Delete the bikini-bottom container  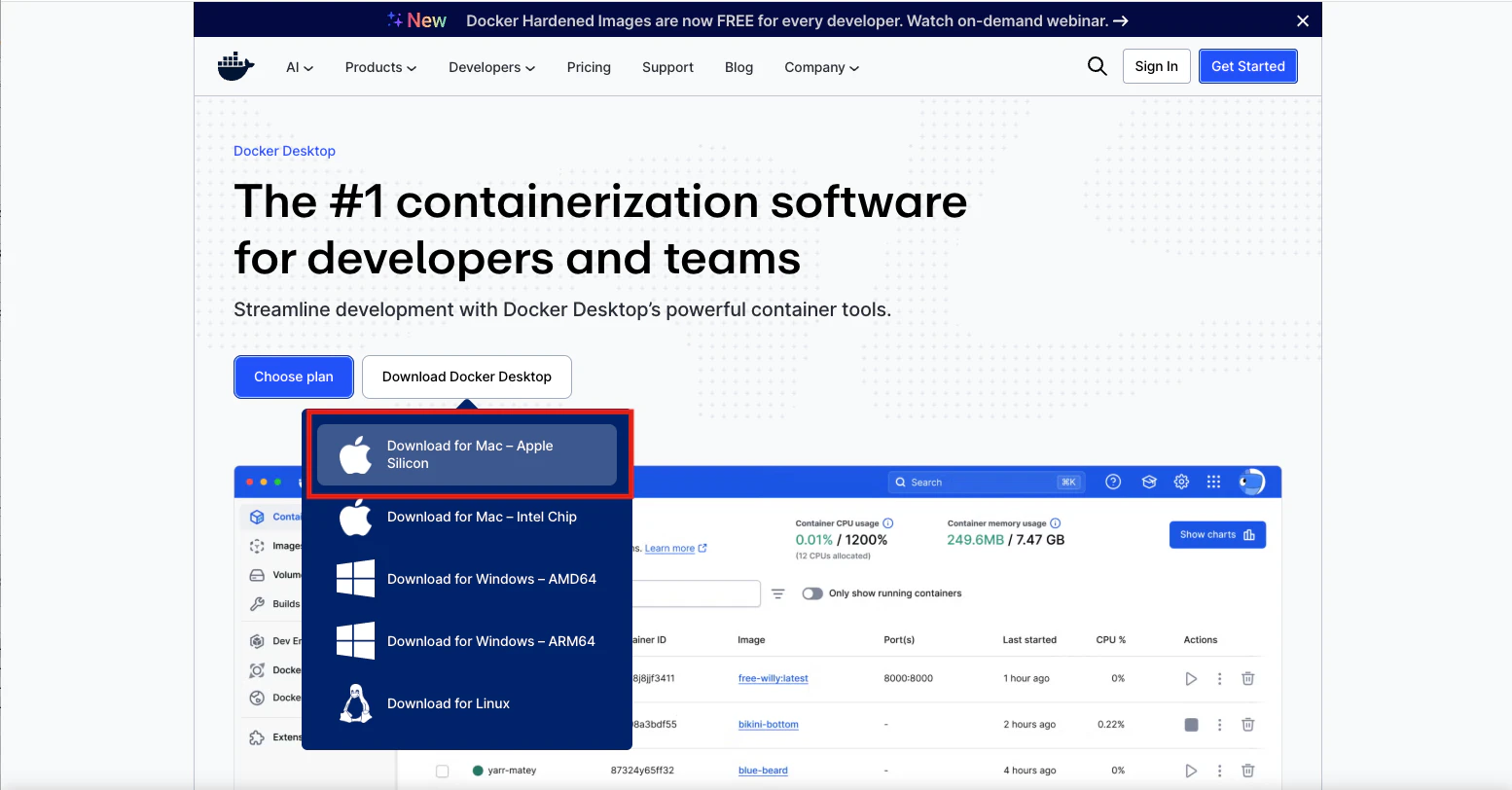tap(1247, 725)
